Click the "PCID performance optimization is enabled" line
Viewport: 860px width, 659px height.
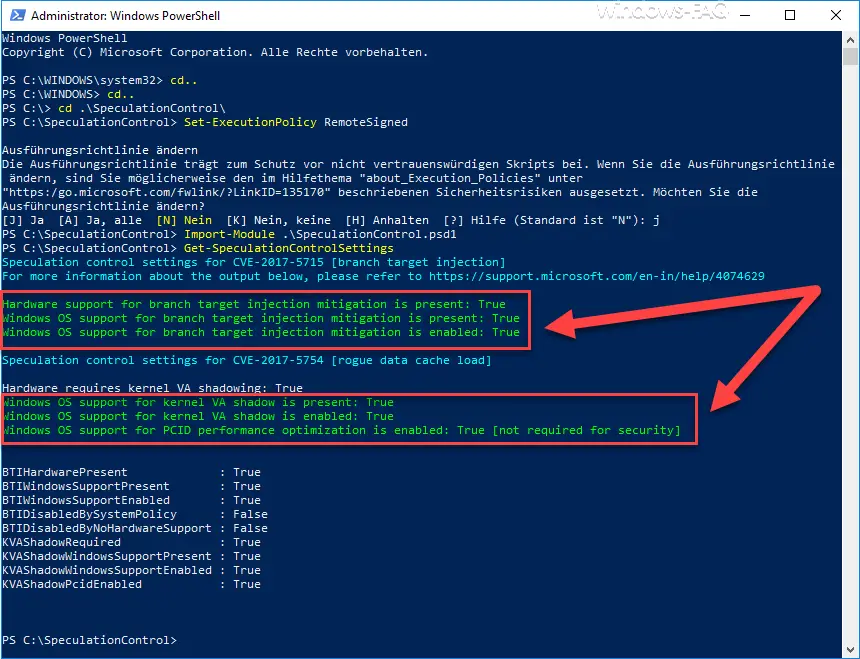click(x=341, y=430)
